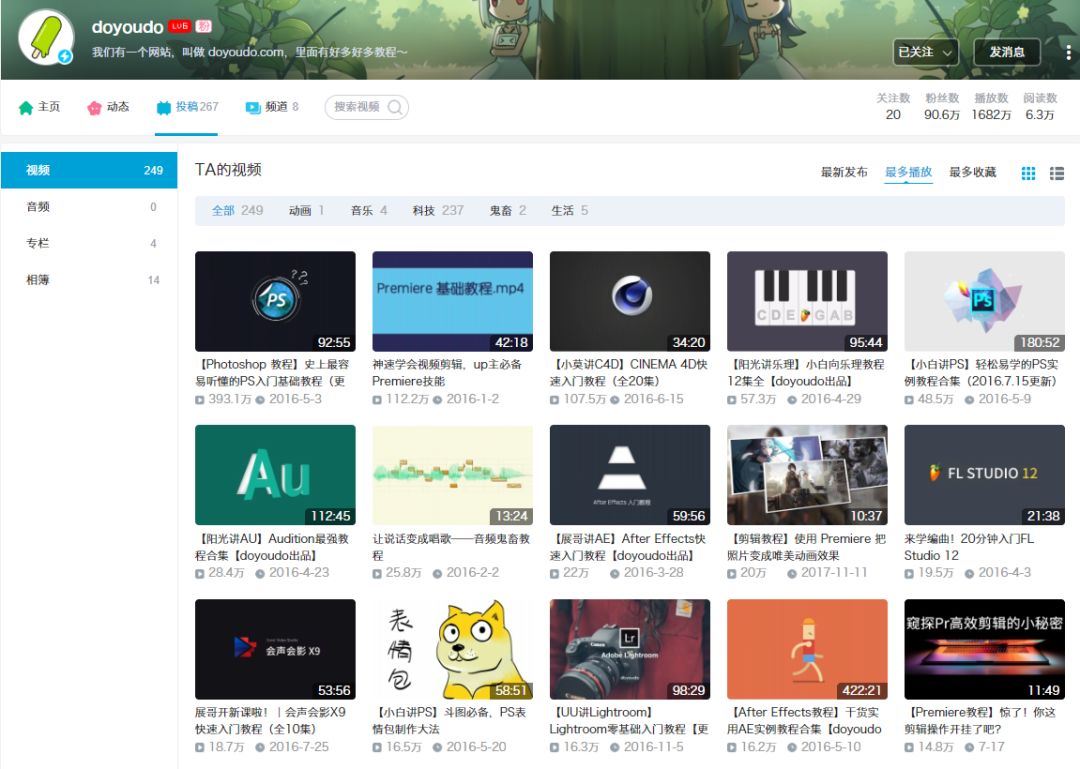Open title 【小白讲PS】轻松易学的PS实例
This screenshot has width=1080, height=769.
tap(982, 373)
